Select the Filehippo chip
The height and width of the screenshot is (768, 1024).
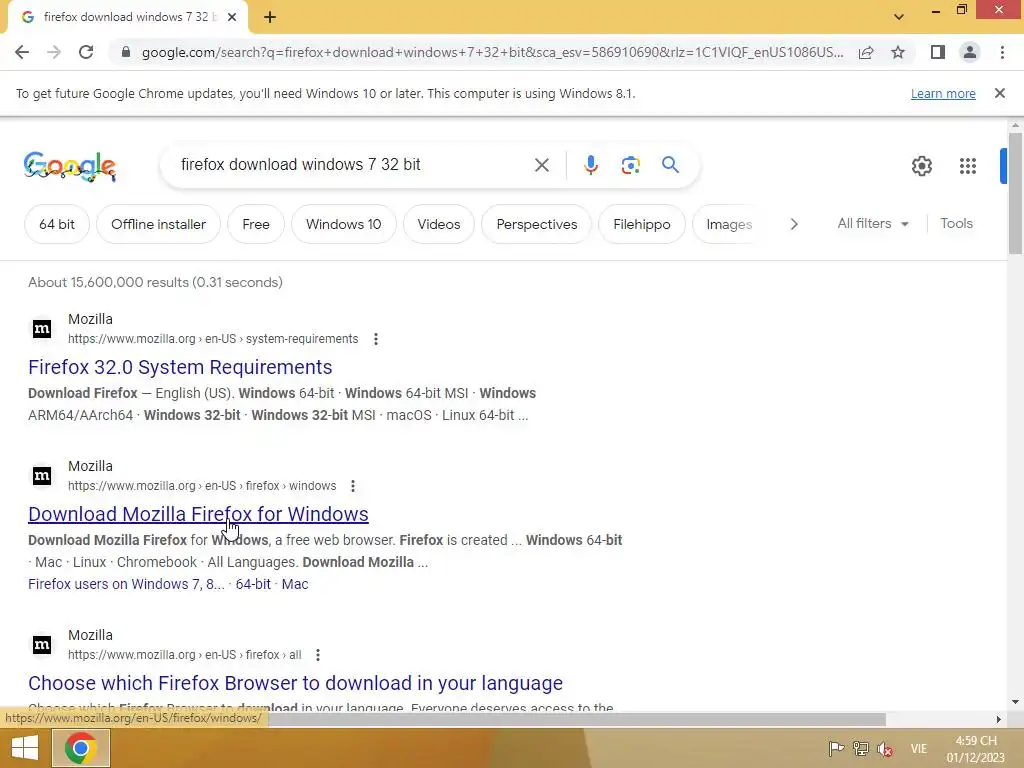(x=642, y=224)
